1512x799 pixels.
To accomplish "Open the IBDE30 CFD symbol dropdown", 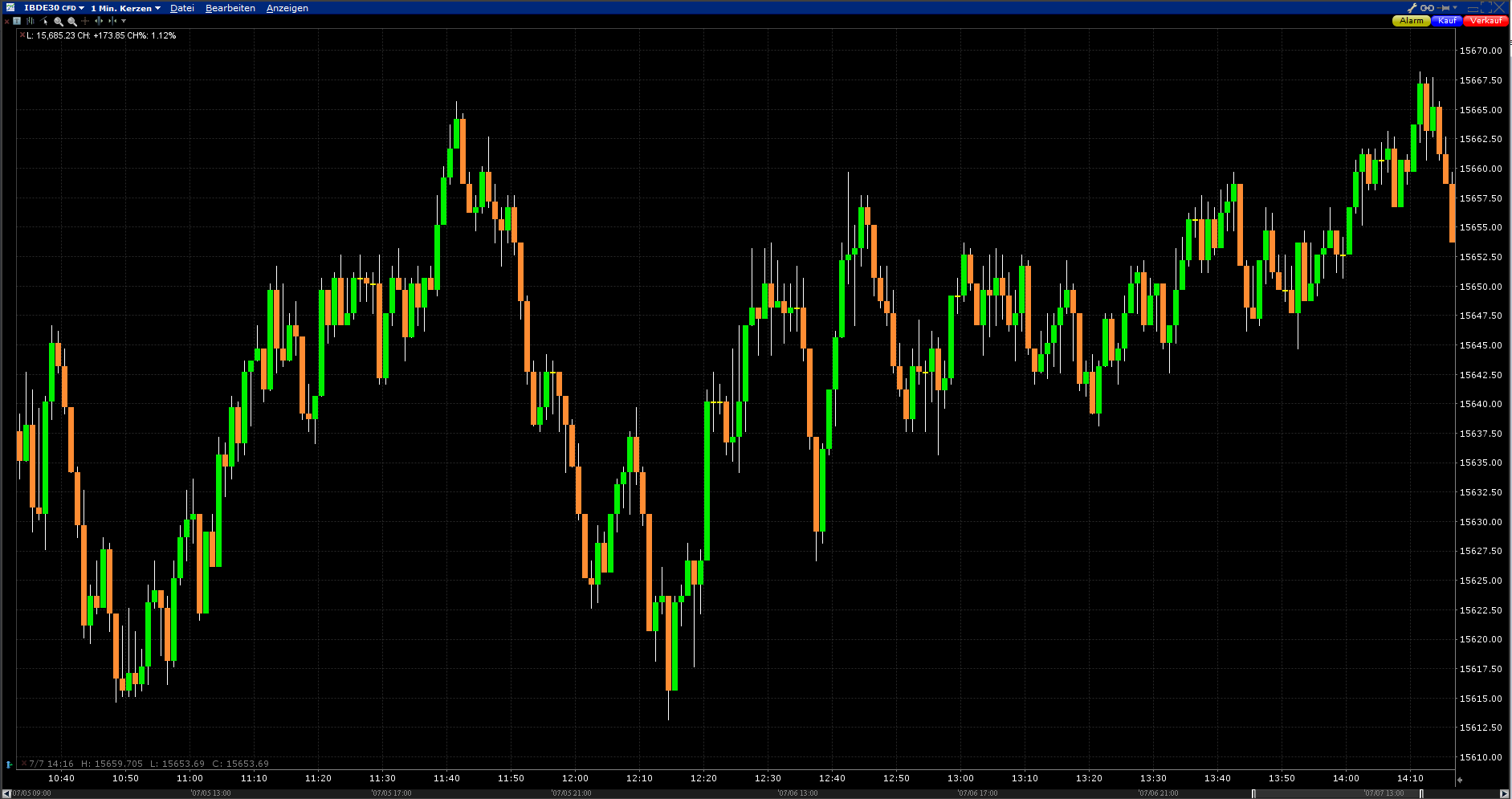I will pos(54,8).
